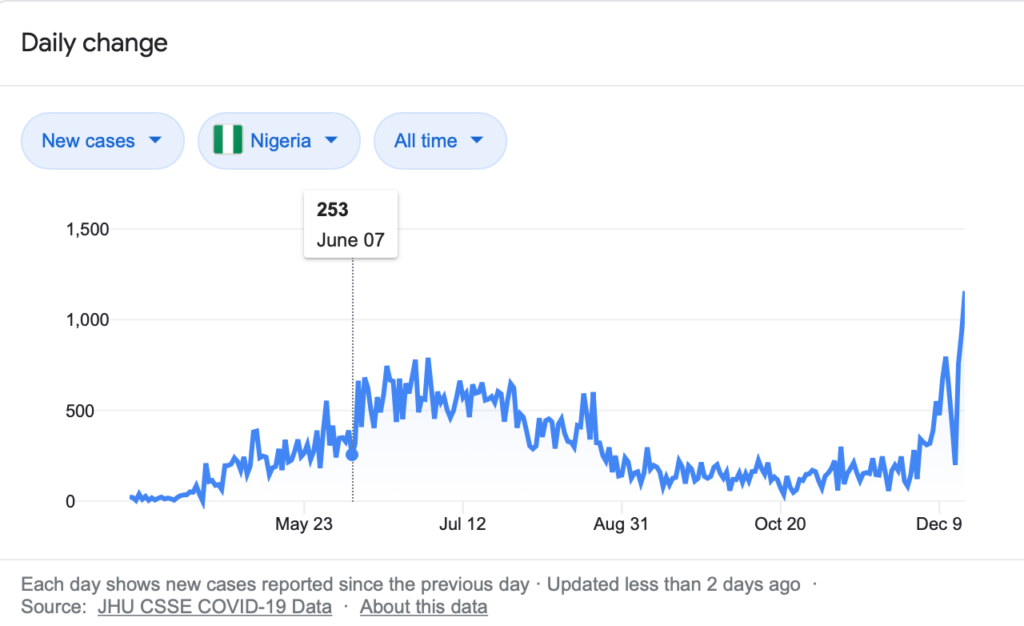
Task: Expand the New cases metric selector
Action: (102, 141)
